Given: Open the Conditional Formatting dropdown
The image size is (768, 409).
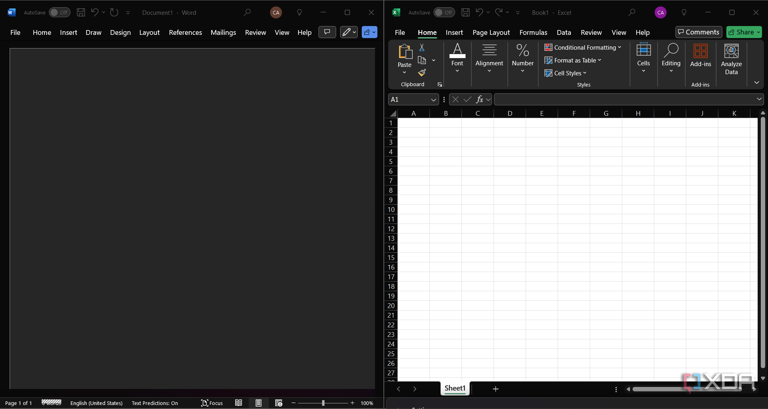Looking at the screenshot, I should click(582, 48).
